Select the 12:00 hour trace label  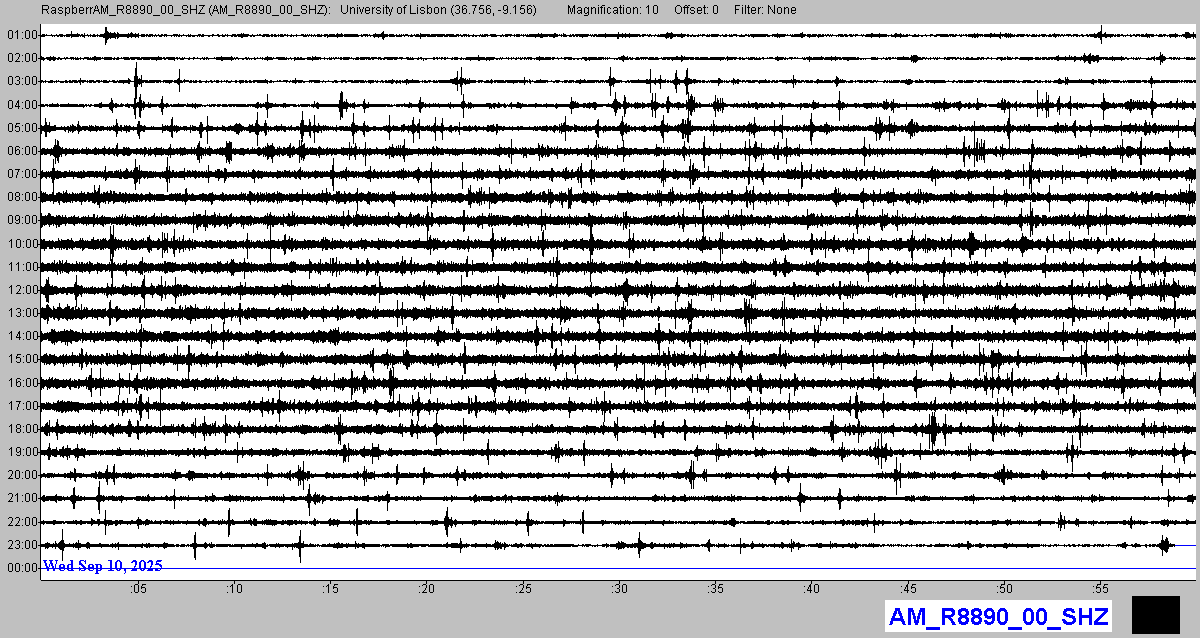coord(22,290)
